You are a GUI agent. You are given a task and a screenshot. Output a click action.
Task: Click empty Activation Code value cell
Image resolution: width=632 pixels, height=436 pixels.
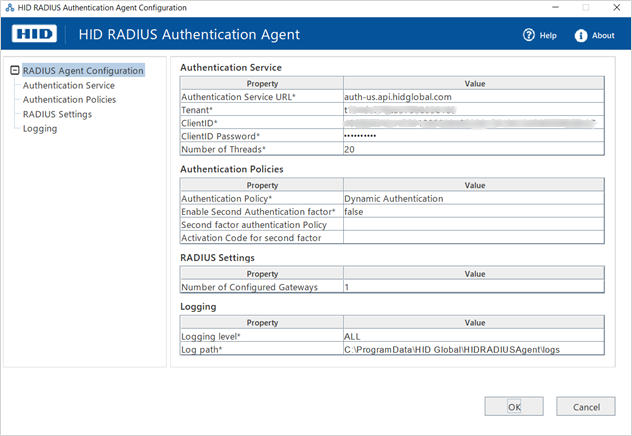pos(474,238)
